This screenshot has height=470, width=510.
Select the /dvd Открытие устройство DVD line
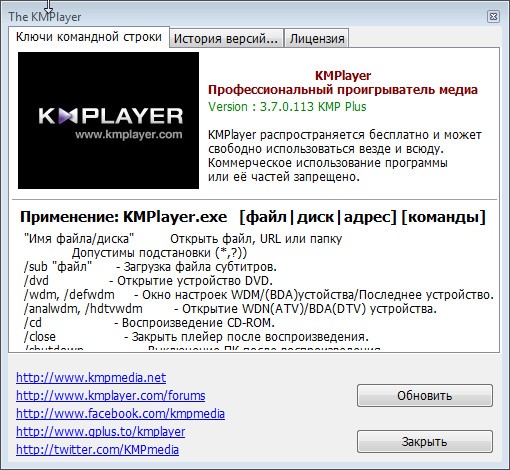[148, 281]
